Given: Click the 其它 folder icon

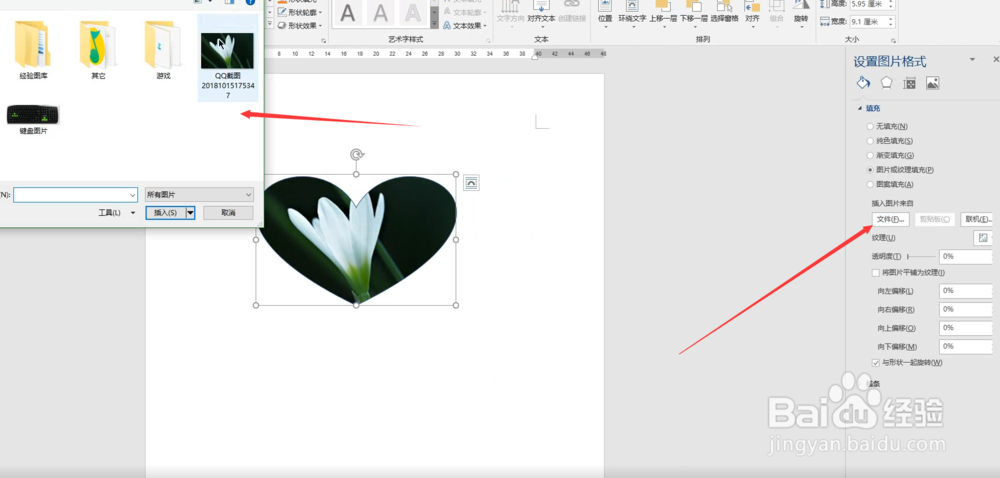Looking at the screenshot, I should 97,45.
